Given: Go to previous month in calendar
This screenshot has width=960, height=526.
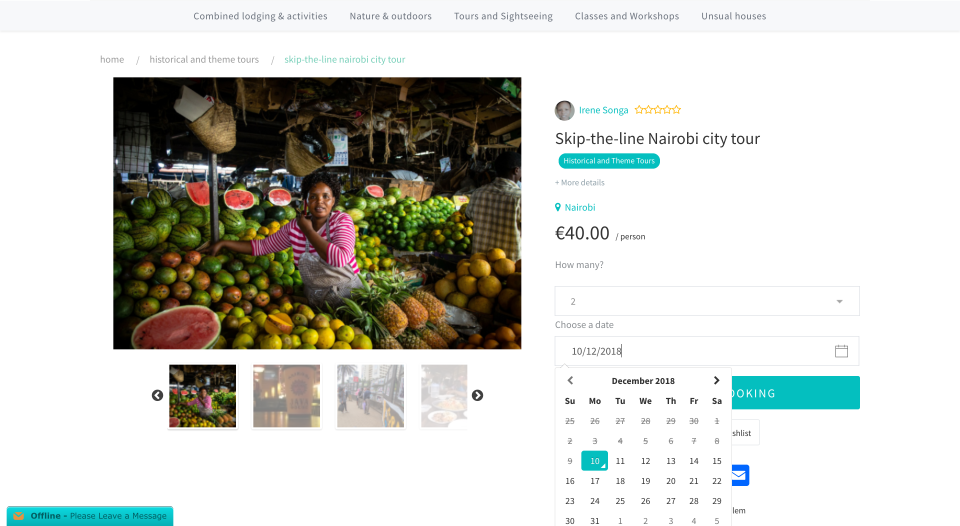Looking at the screenshot, I should pos(570,380).
